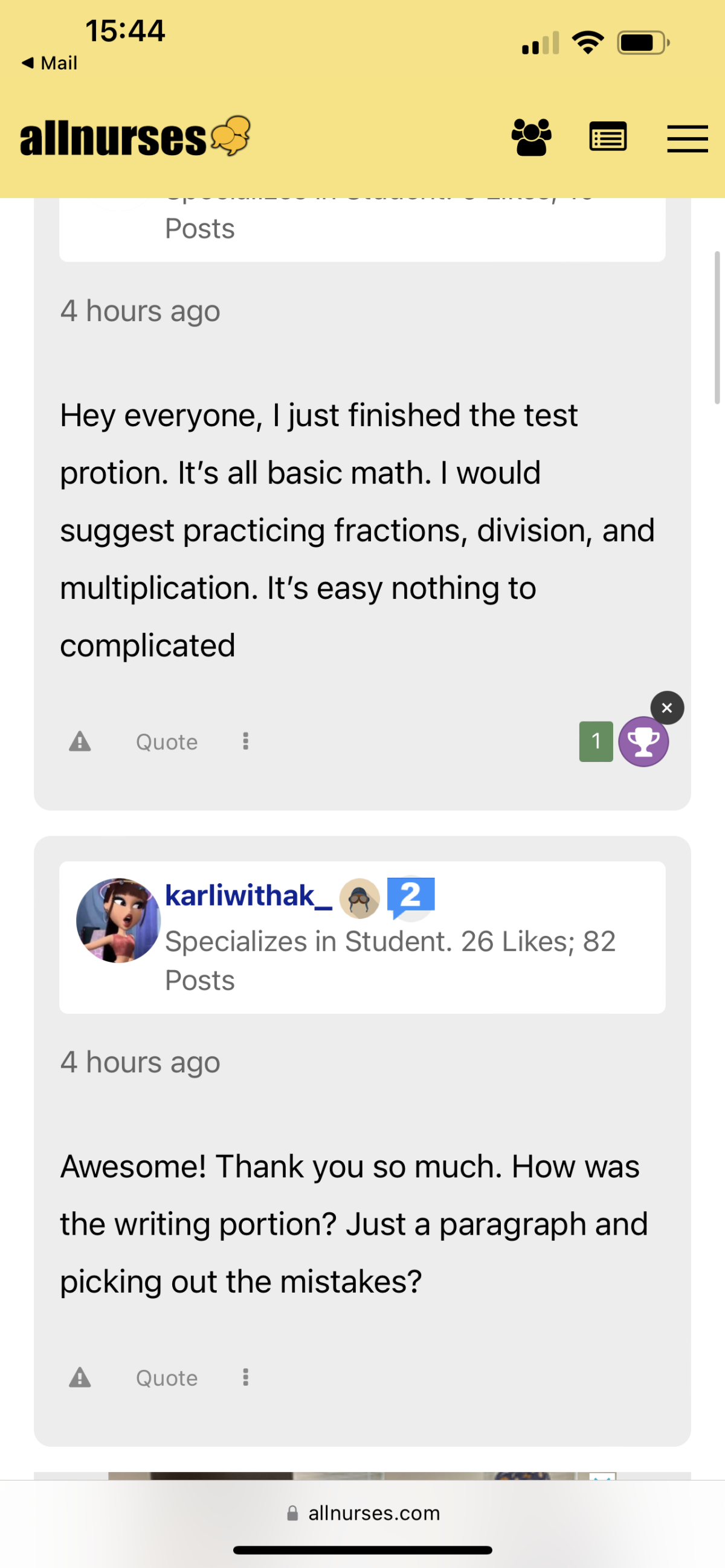Click the page scrollbar on the right
This screenshot has height=1568, width=725.
click(x=717, y=327)
